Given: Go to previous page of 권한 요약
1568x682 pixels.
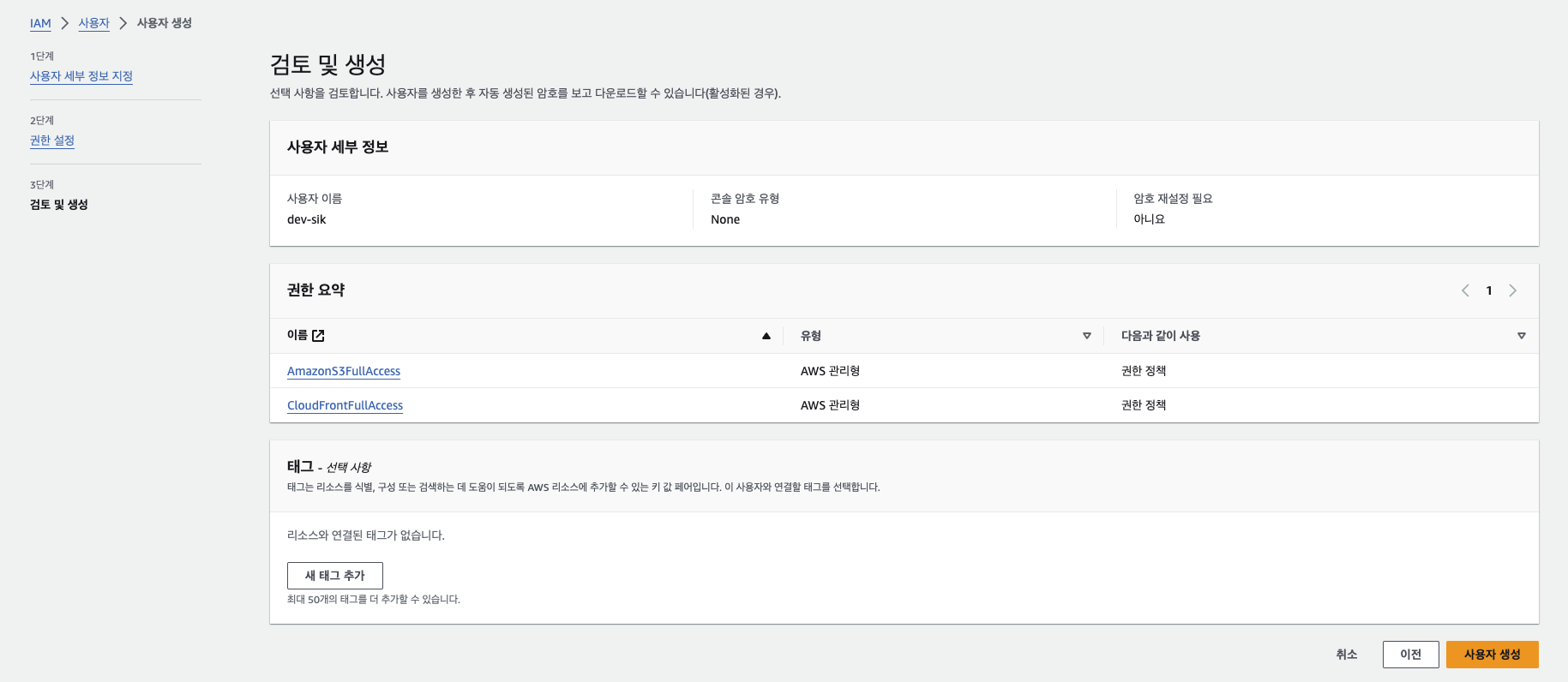Looking at the screenshot, I should pyautogui.click(x=1465, y=290).
